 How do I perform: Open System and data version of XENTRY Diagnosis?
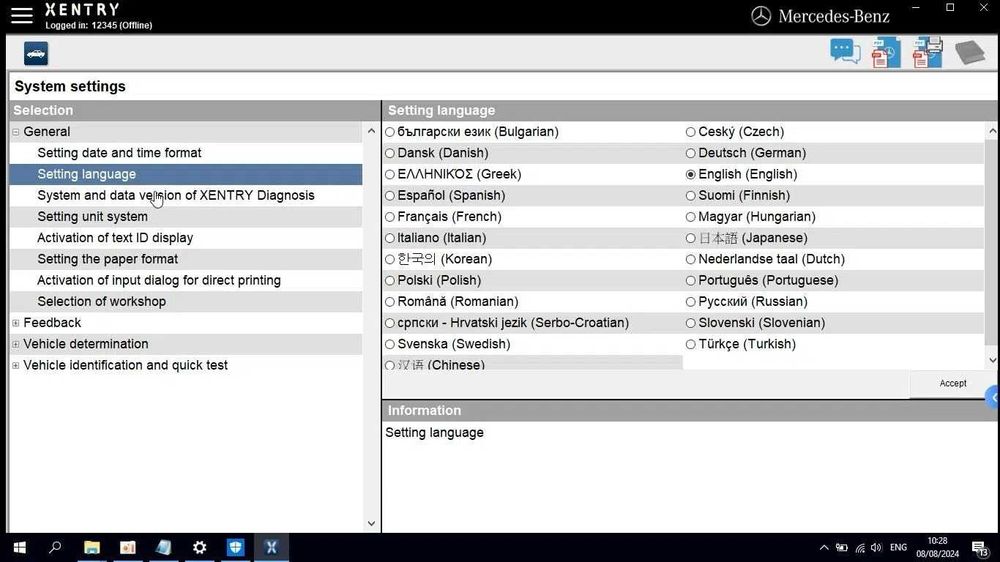[x=176, y=195]
